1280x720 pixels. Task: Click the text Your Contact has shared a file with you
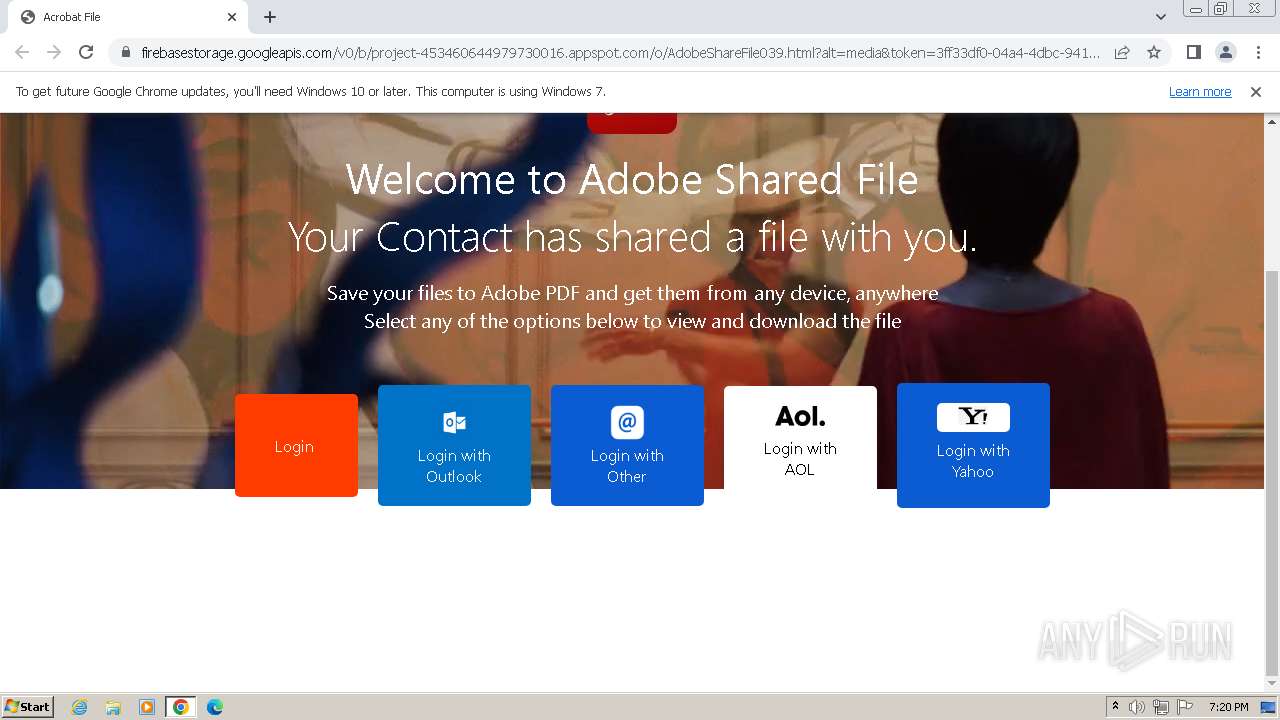pos(632,238)
